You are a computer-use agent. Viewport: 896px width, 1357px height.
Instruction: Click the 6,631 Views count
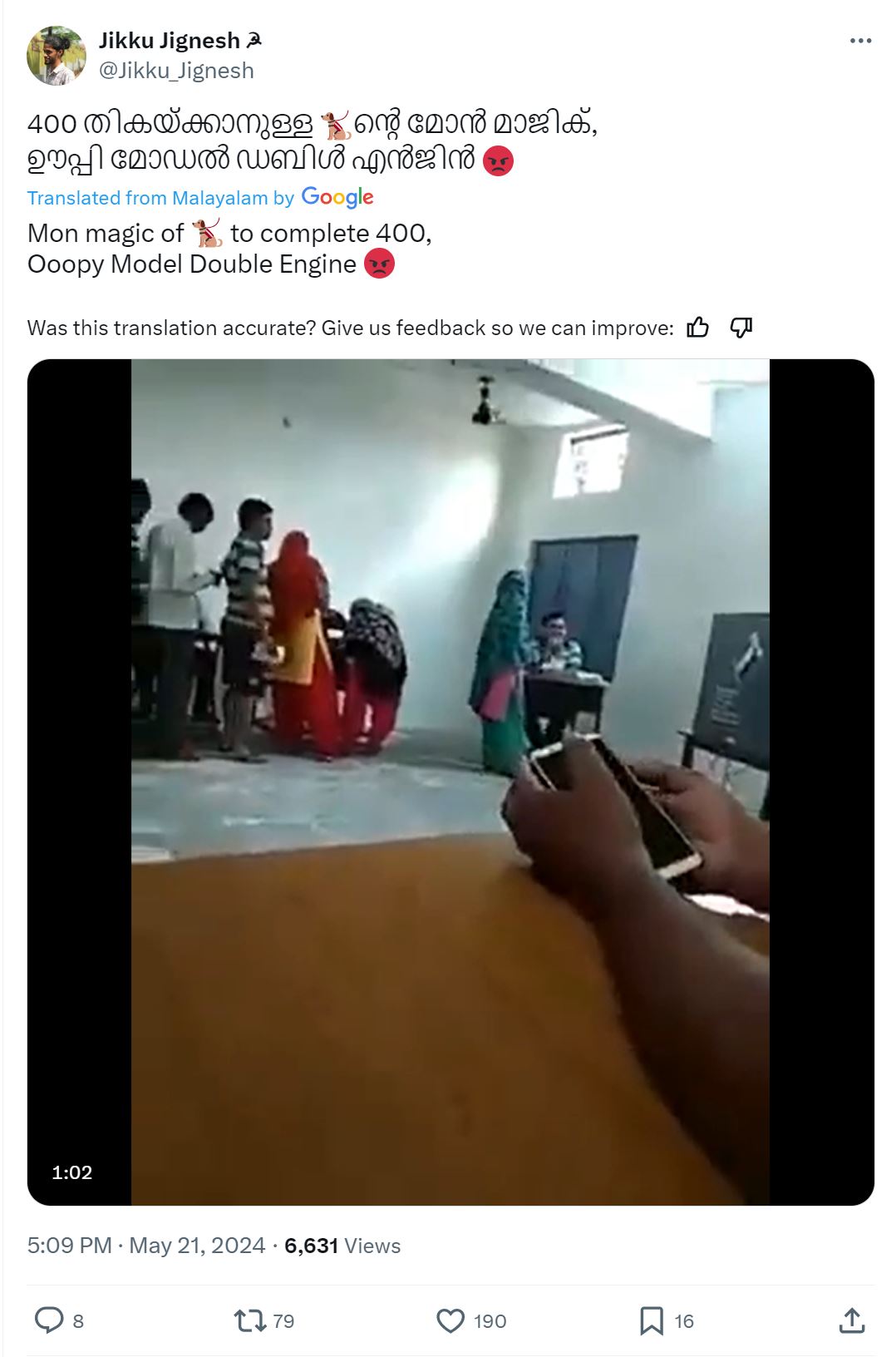tap(342, 1246)
